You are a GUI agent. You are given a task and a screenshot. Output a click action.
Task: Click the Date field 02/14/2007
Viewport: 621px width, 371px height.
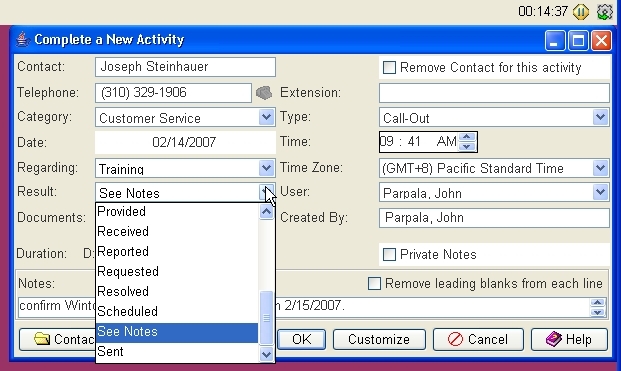[x=185, y=142]
